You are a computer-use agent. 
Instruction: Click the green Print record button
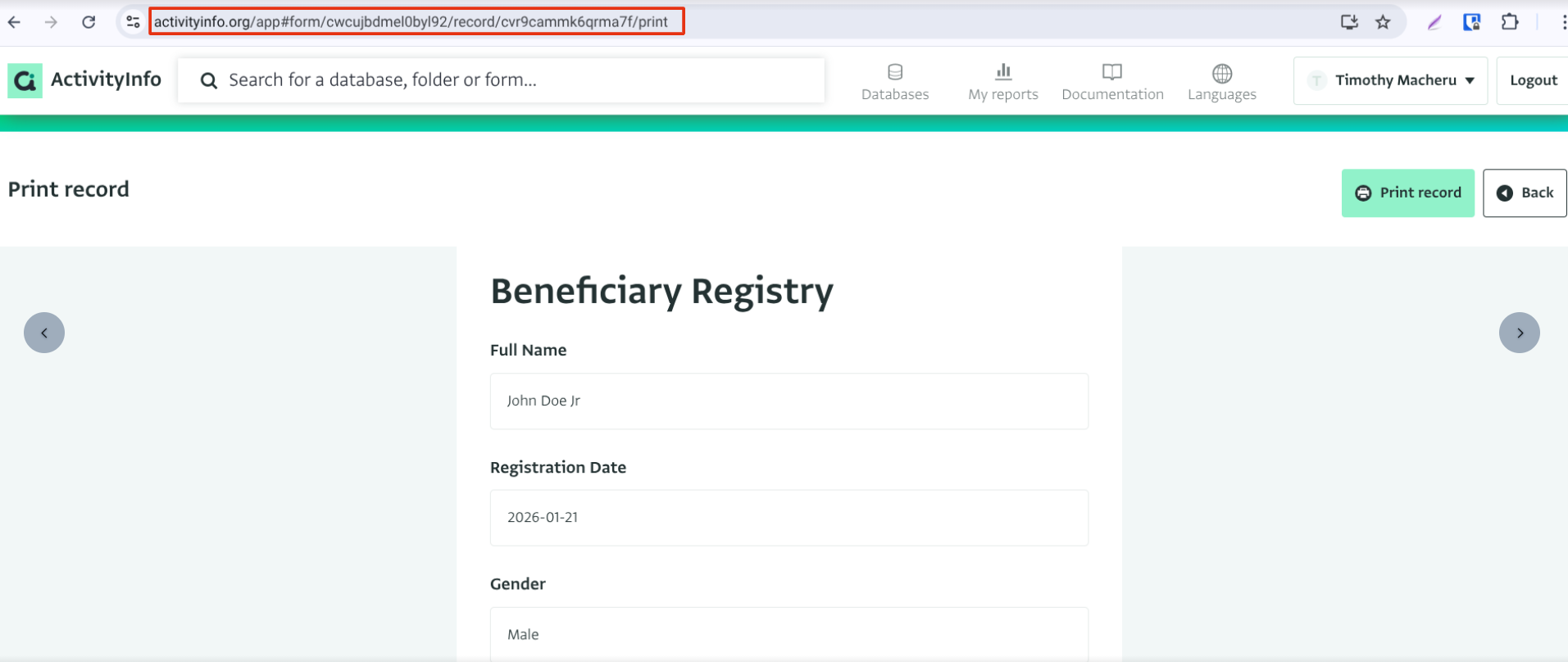pos(1407,193)
